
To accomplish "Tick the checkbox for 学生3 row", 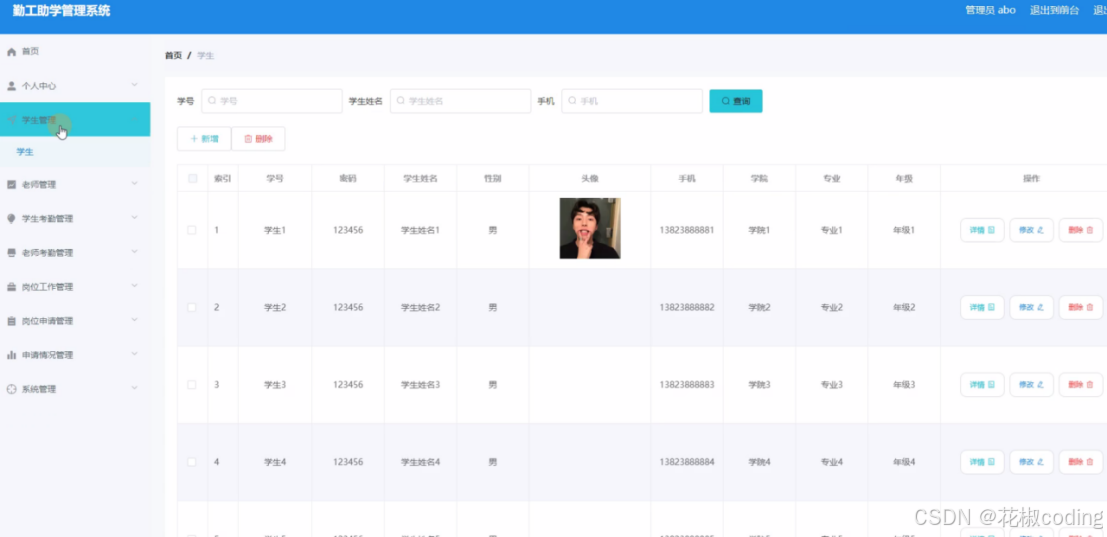I will click(192, 385).
